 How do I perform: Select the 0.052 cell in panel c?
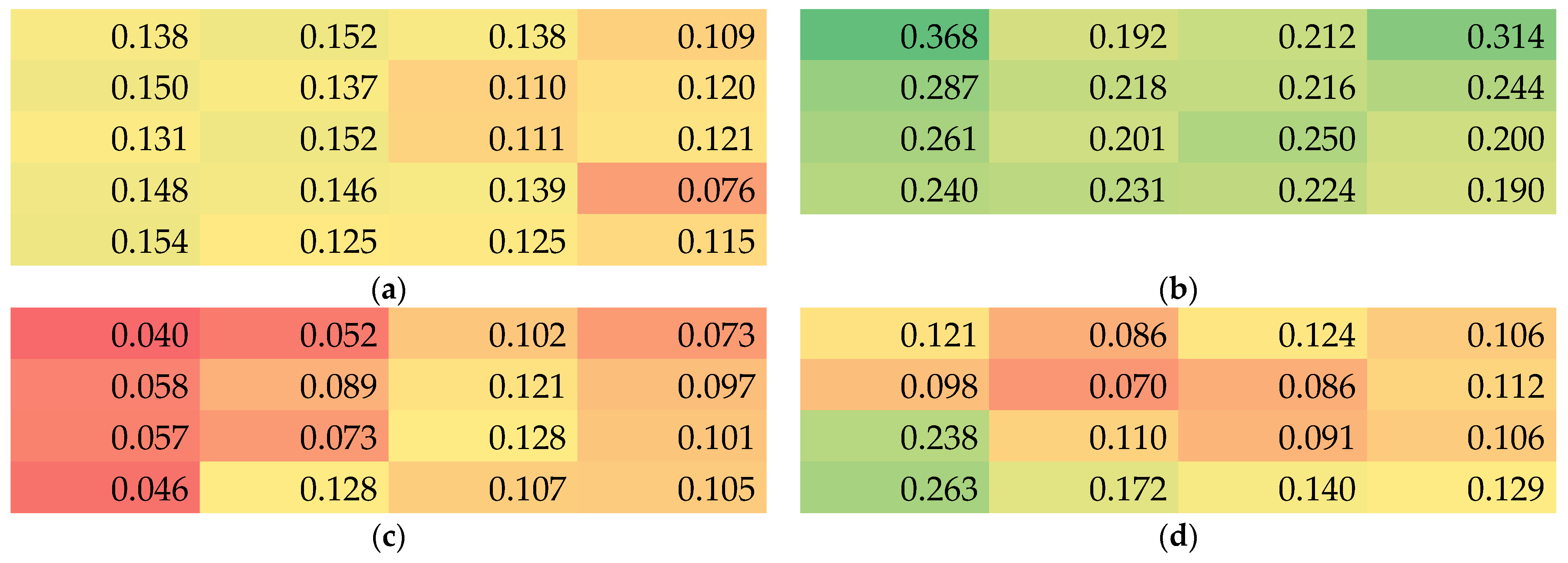tap(294, 333)
